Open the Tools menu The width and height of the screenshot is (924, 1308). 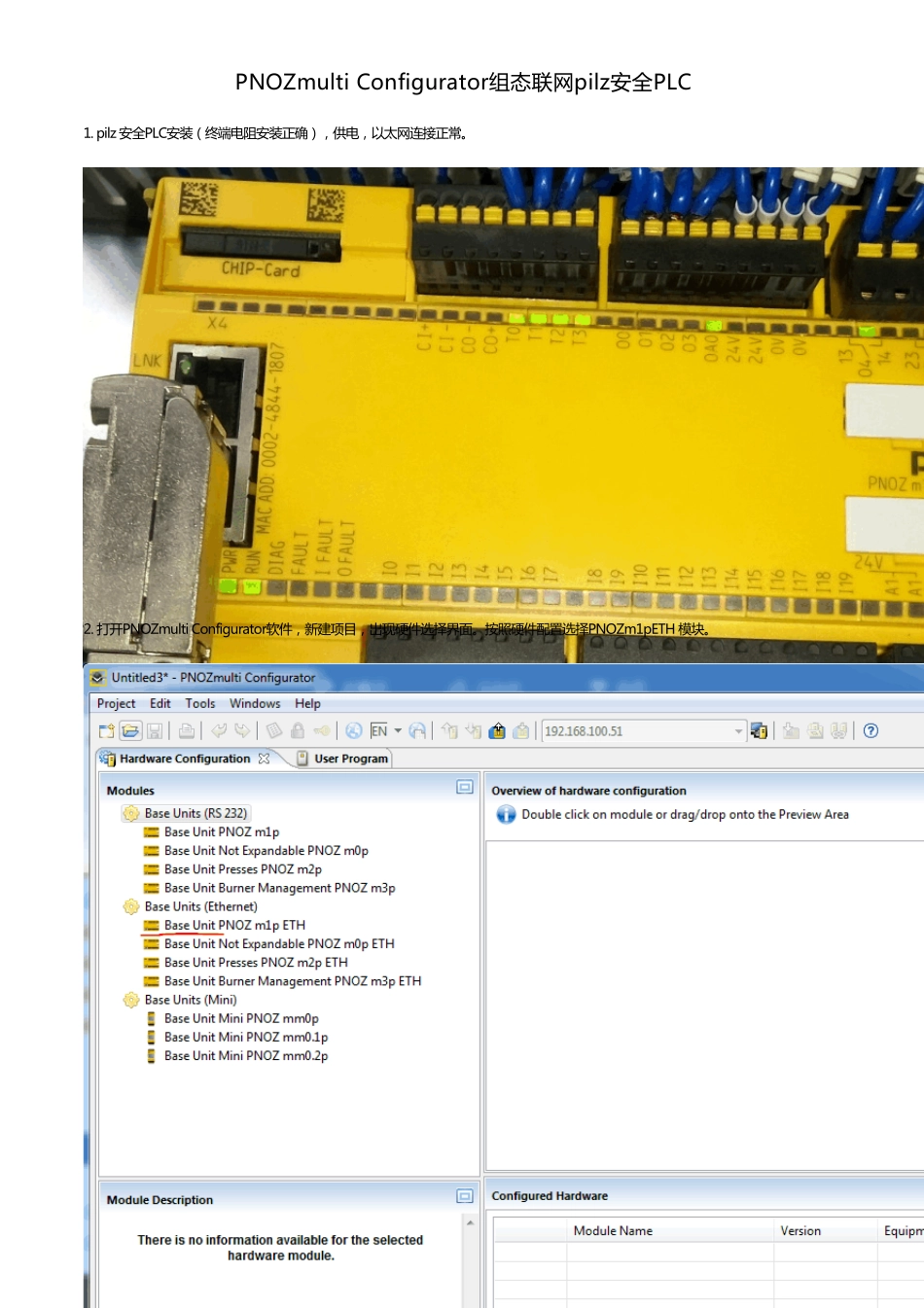click(x=200, y=703)
